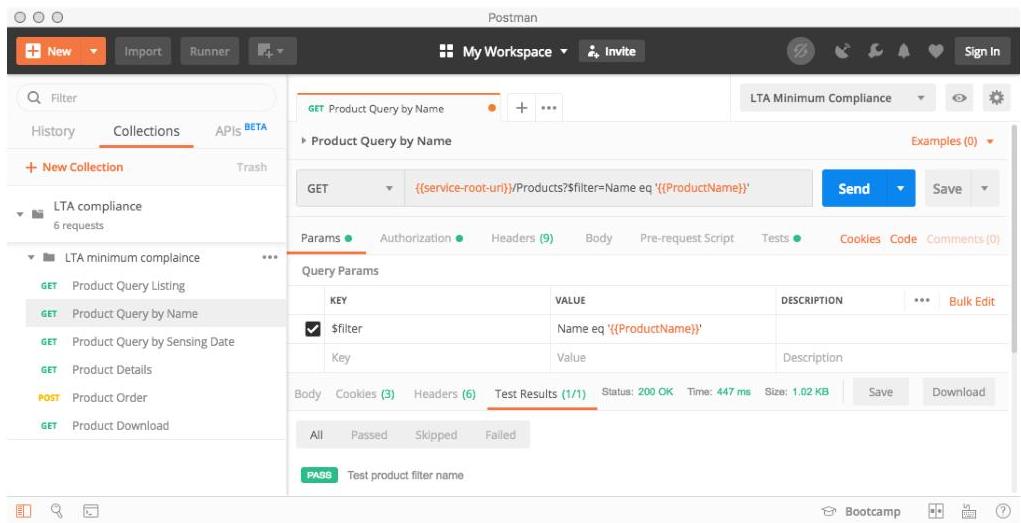Viewport: 1021px width, 523px height.
Task: Click the sync status icon
Action: click(800, 51)
